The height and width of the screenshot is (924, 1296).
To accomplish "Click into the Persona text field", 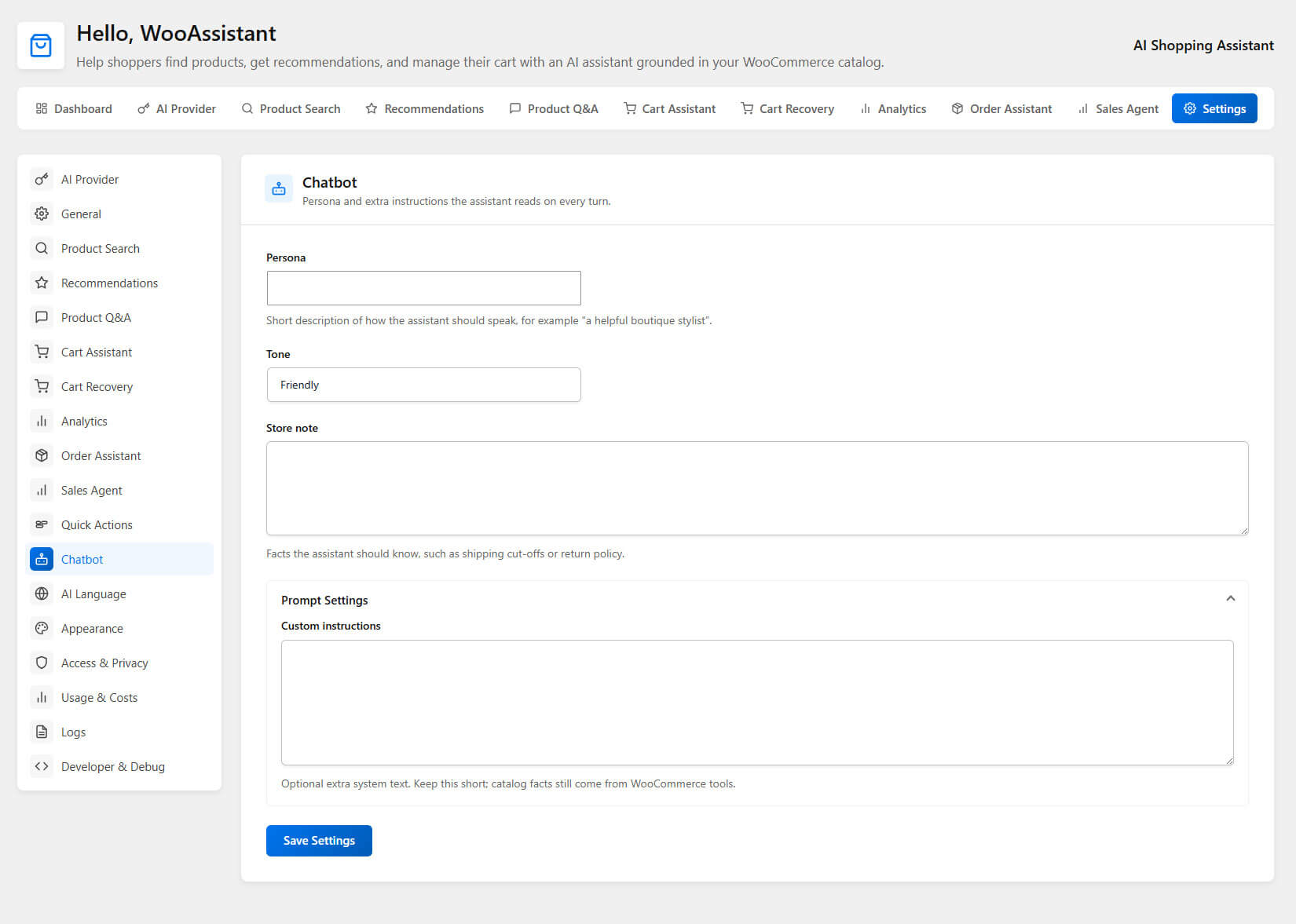I will [x=423, y=288].
